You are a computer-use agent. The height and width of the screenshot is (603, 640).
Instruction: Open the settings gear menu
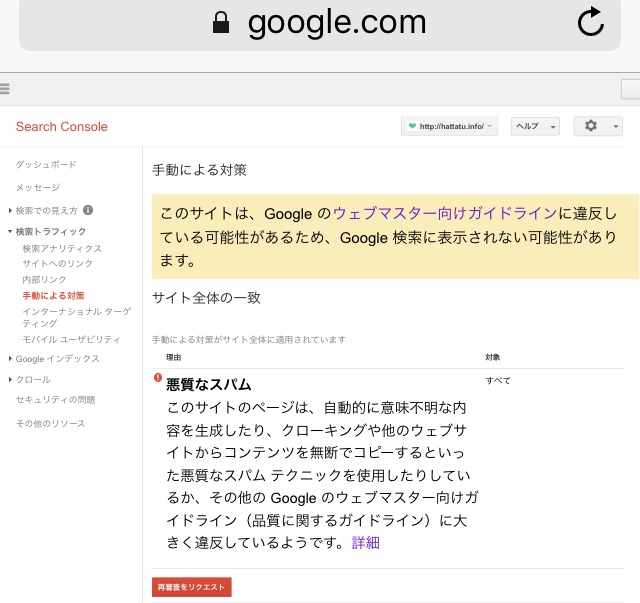[x=591, y=126]
